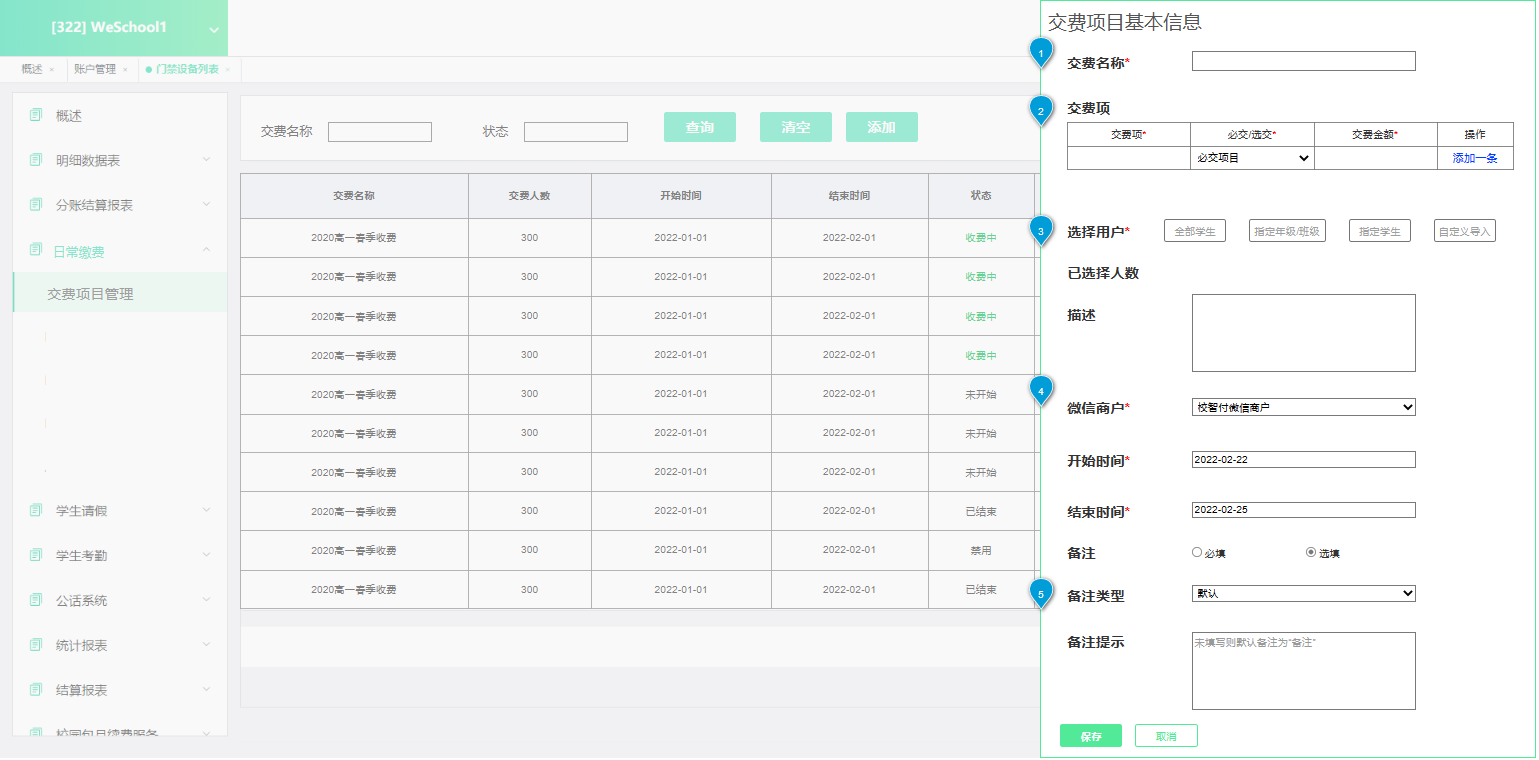Expand the 学生请假 sidebar chevron
This screenshot has width=1539, height=760.
206,510
